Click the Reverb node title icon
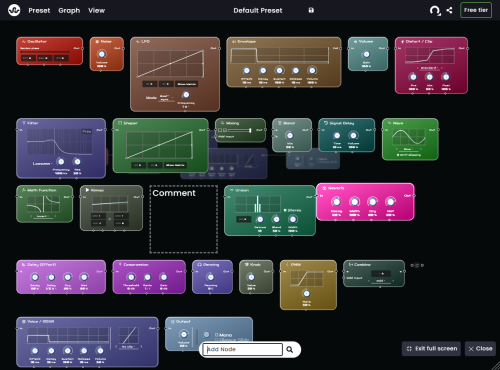This screenshot has width=500, height=370. (x=324, y=188)
